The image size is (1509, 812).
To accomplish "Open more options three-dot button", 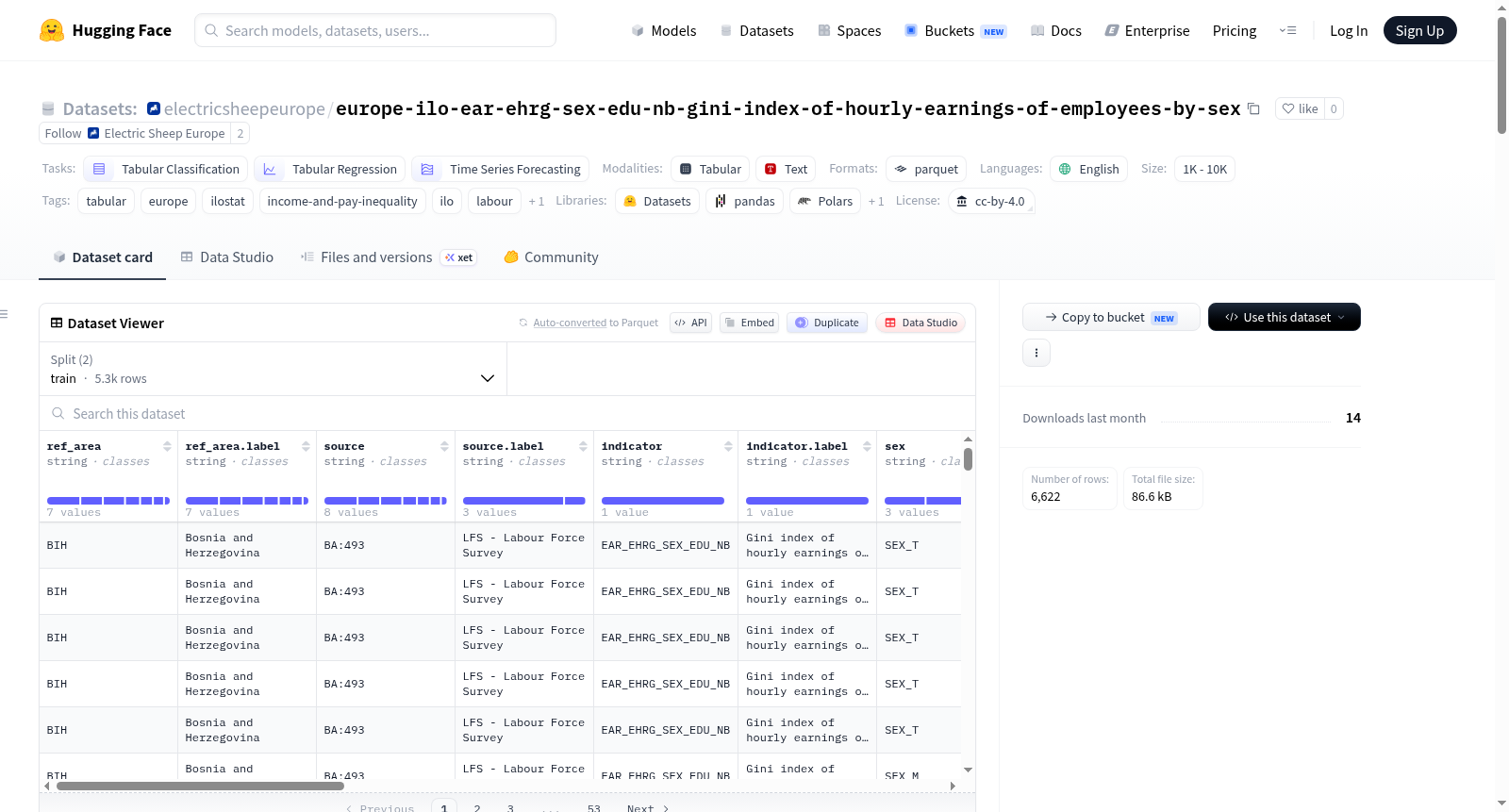I will (1036, 353).
